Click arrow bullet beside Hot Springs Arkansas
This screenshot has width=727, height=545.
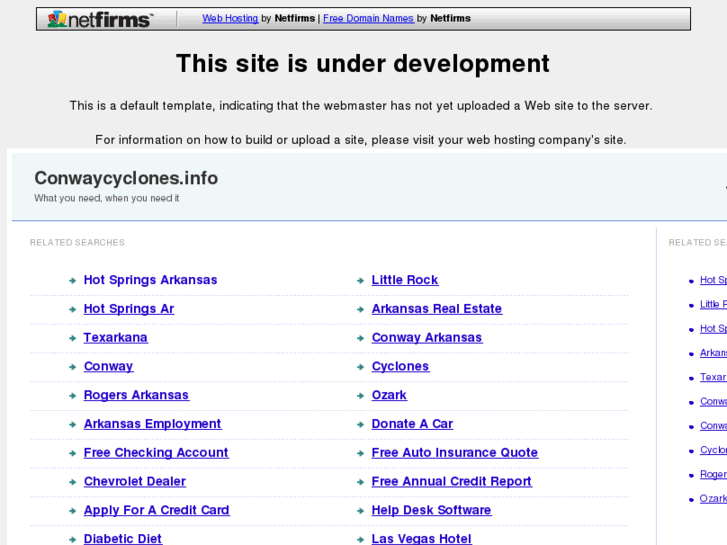tap(72, 281)
